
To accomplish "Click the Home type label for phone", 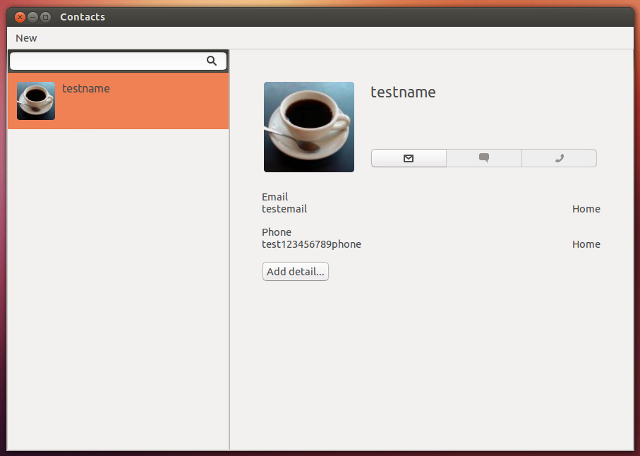I will point(586,244).
